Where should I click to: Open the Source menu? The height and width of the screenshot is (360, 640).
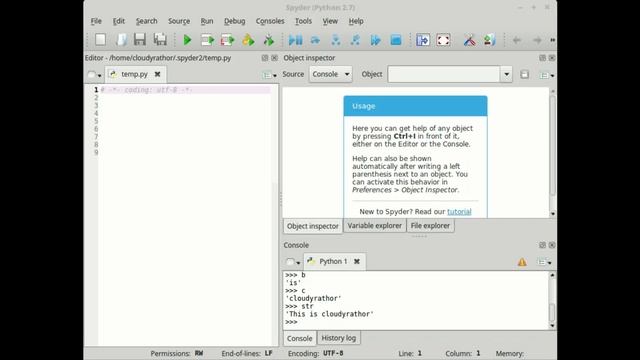click(179, 21)
